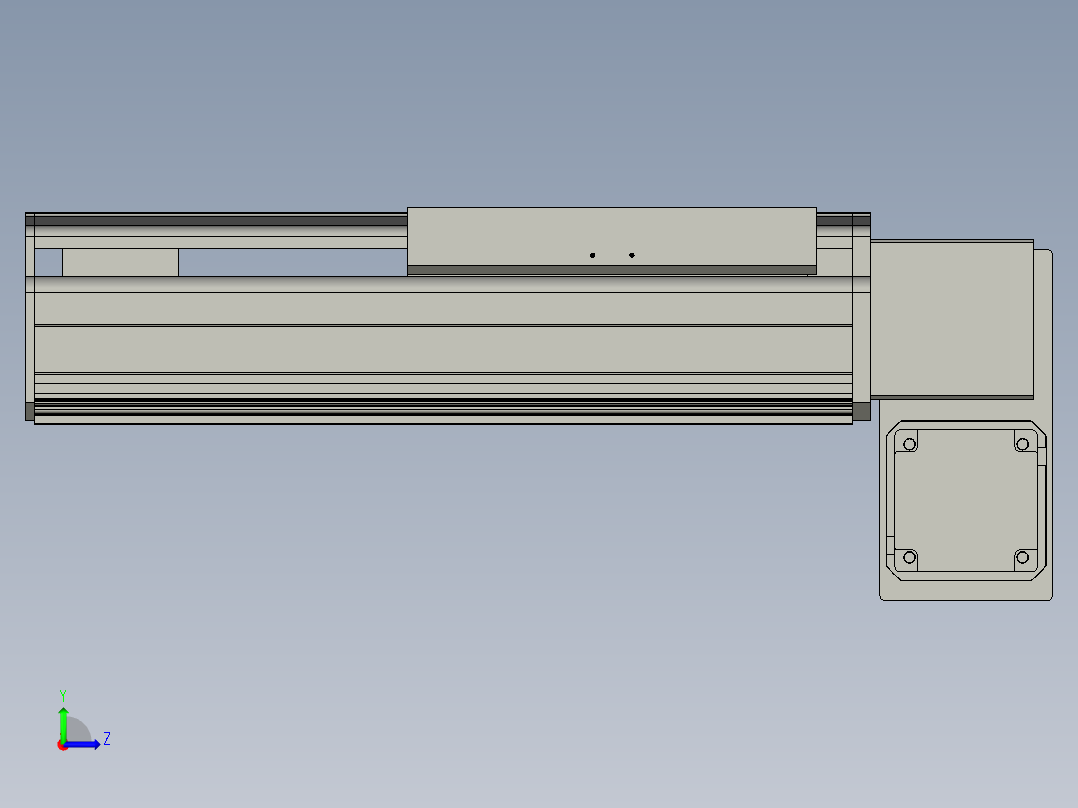This screenshot has height=808, width=1078.
Task: Pick the upper-left bolt hole on motor flange
Action: point(910,444)
